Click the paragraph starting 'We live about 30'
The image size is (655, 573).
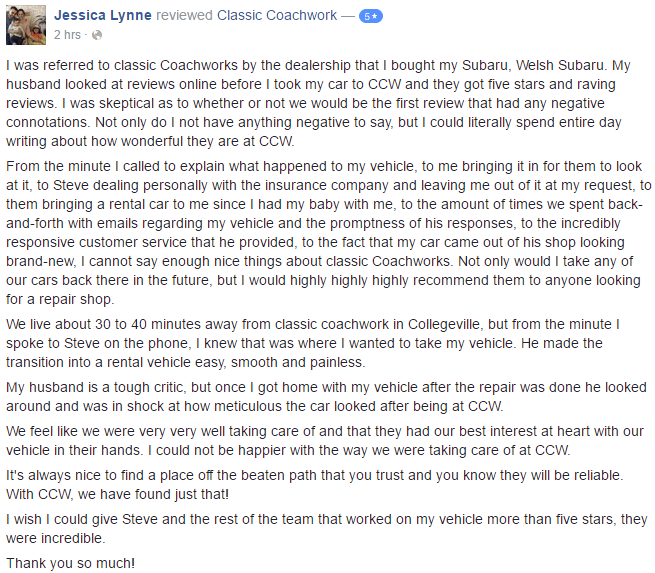point(313,343)
